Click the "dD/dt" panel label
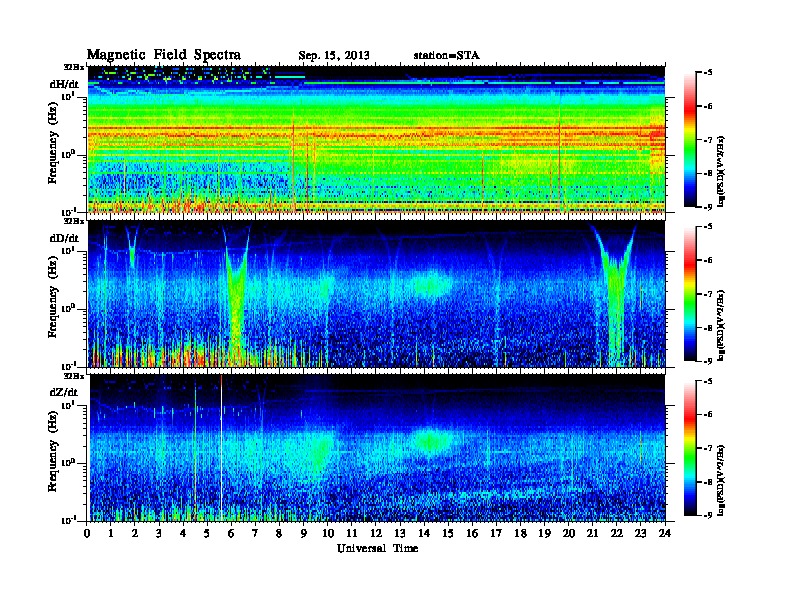 click(x=64, y=238)
